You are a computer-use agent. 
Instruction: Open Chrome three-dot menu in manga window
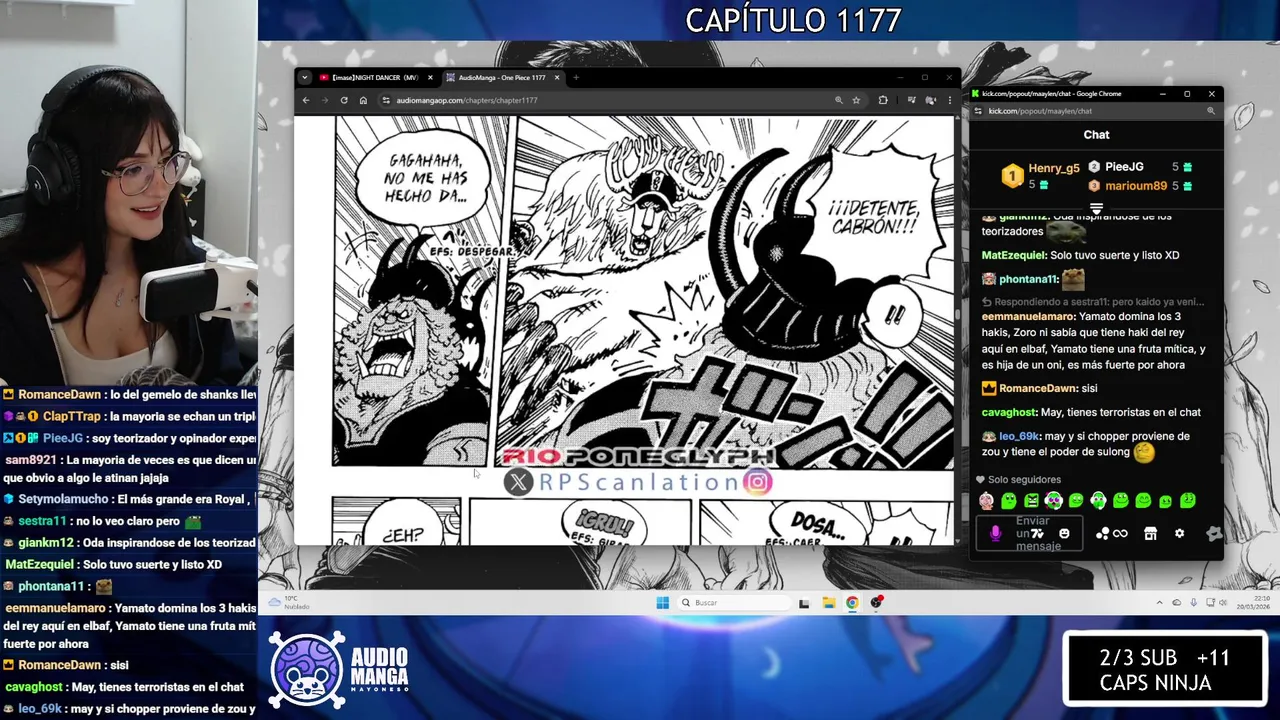point(949,100)
